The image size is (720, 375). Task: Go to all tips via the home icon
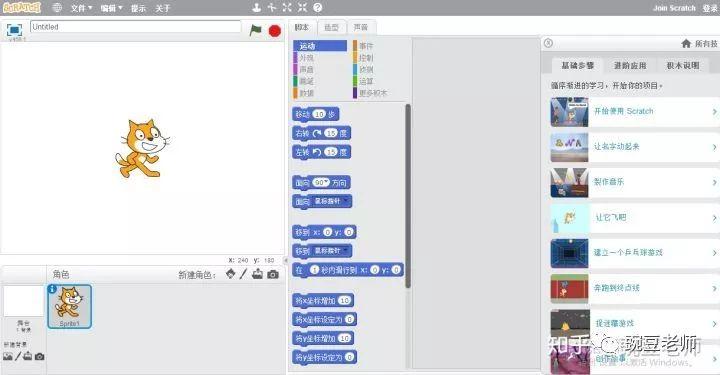click(686, 44)
